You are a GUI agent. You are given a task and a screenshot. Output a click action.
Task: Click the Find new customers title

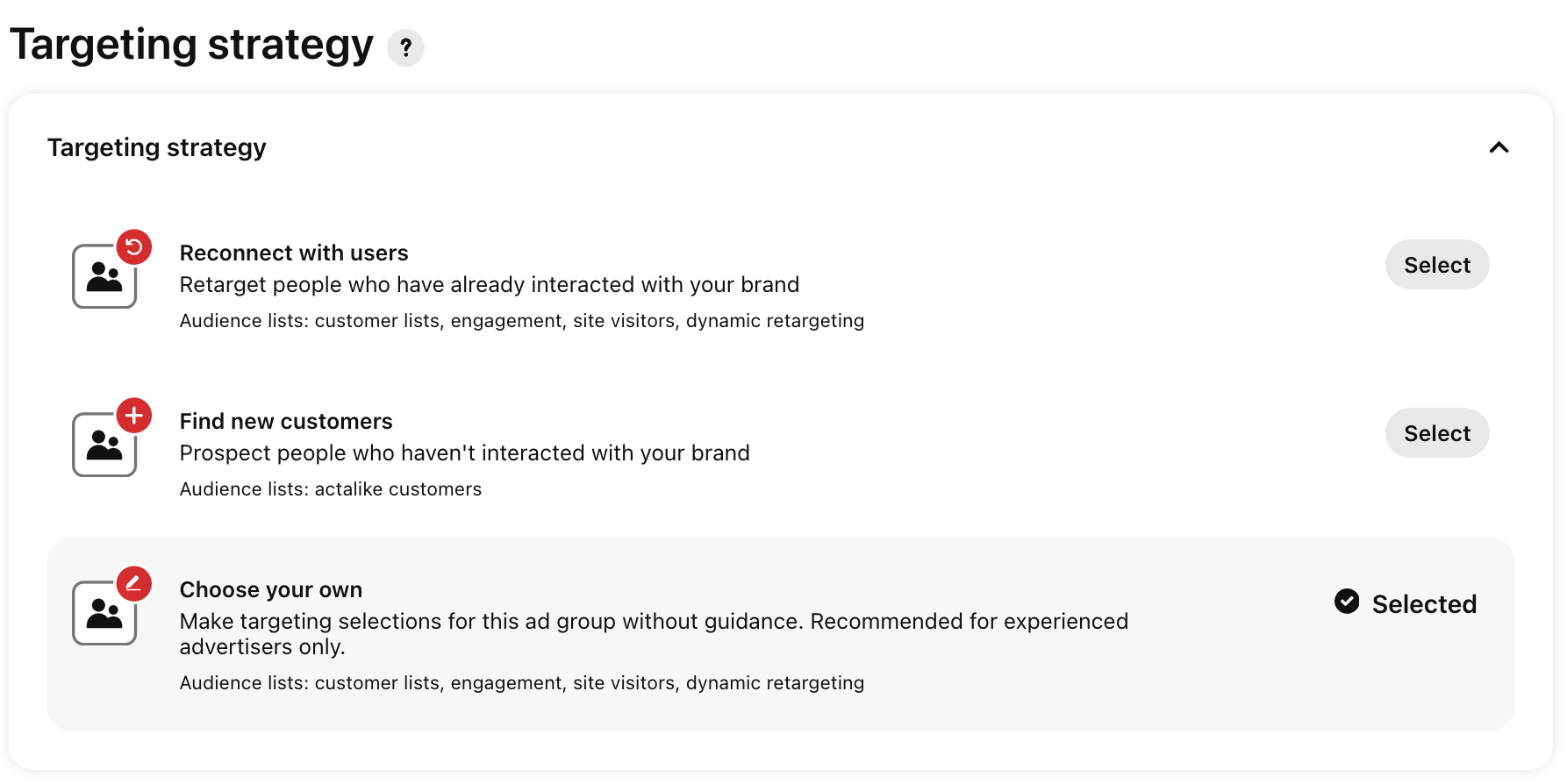[x=286, y=421]
